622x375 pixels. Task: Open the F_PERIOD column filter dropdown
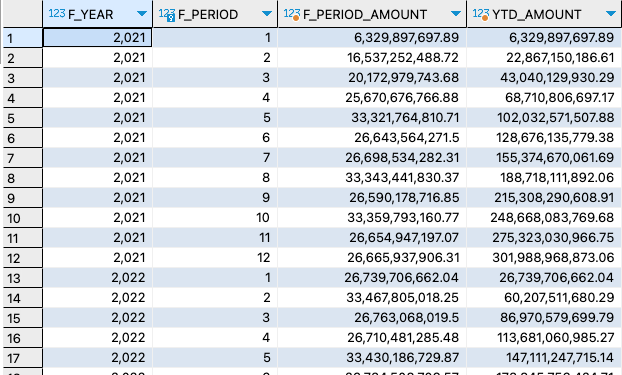(267, 14)
